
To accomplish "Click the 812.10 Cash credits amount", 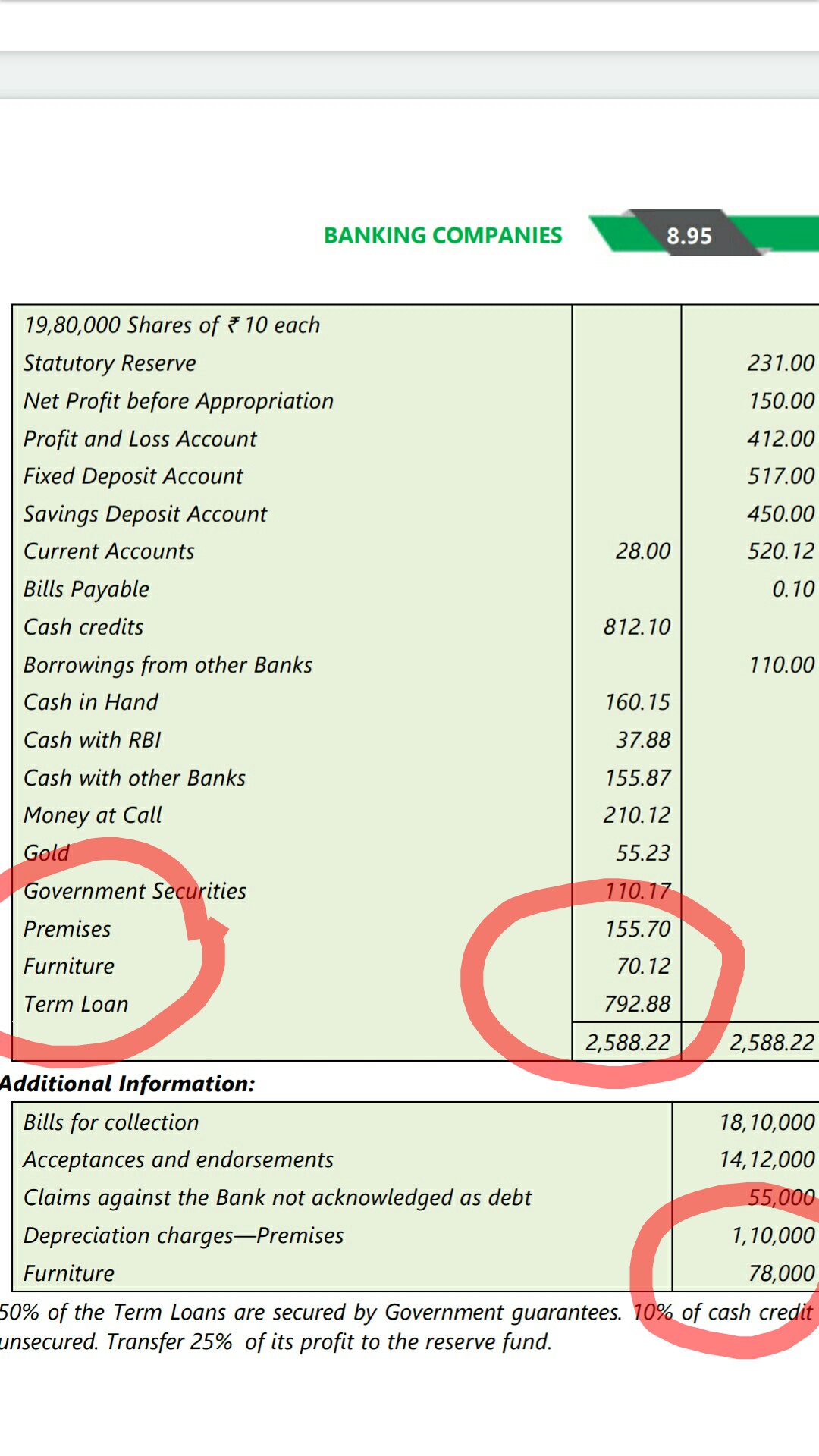I will tap(637, 627).
